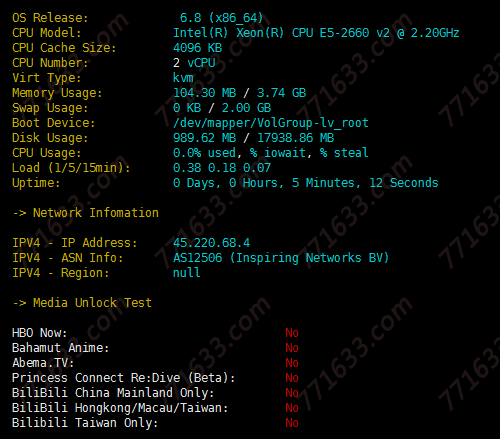Screen dimensions: 500x439
Task: Click the load average values 0.38 0.18 0.07
Action: point(222,168)
